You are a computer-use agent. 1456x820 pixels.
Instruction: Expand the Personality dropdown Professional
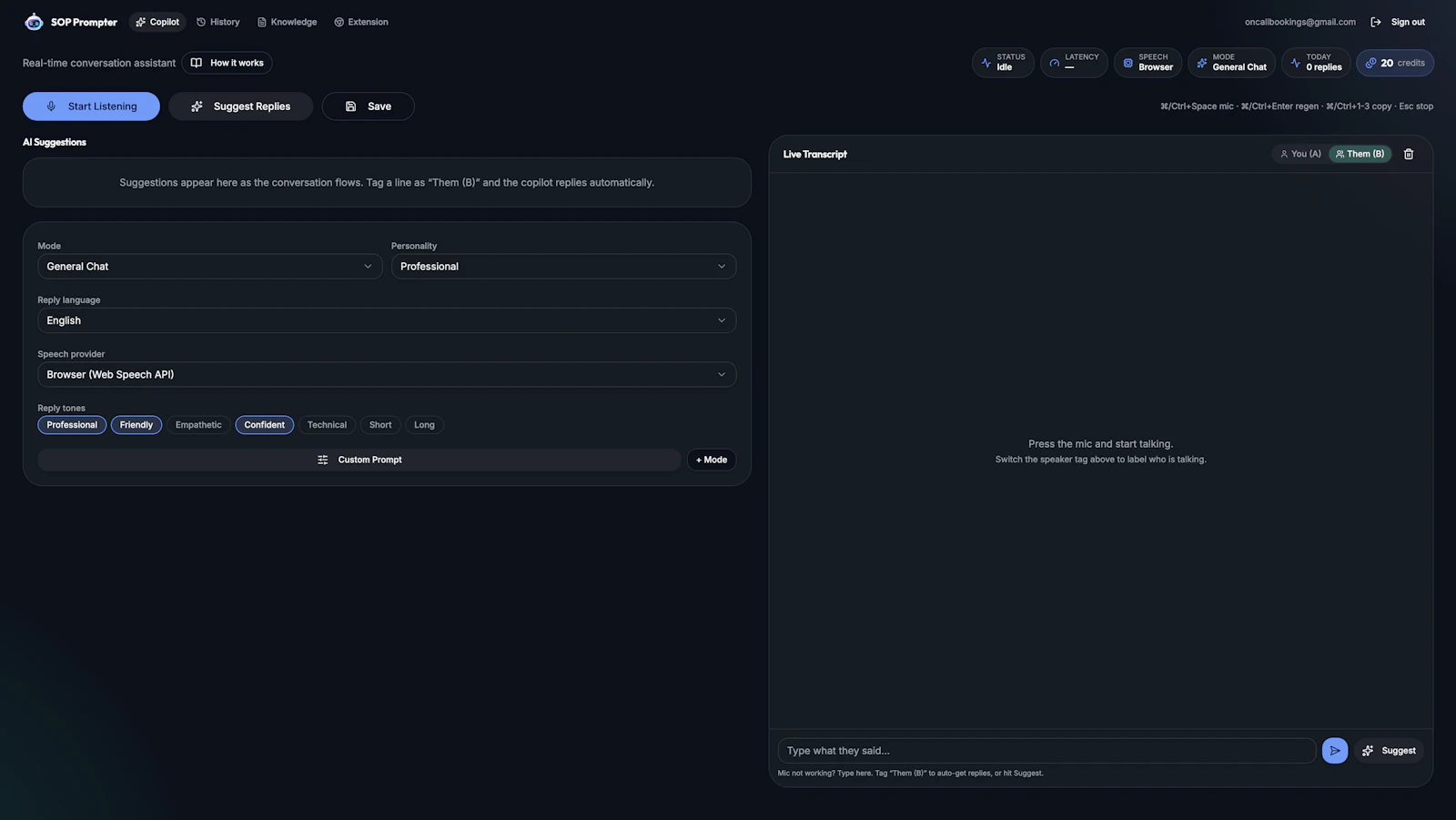[563, 267]
